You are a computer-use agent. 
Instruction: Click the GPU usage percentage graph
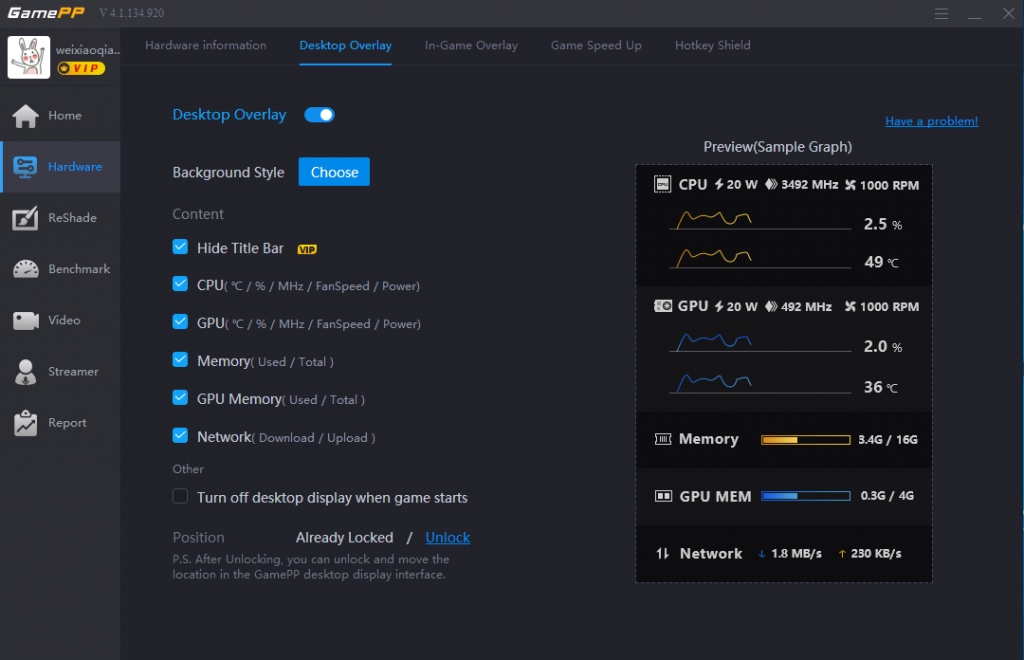tap(760, 343)
